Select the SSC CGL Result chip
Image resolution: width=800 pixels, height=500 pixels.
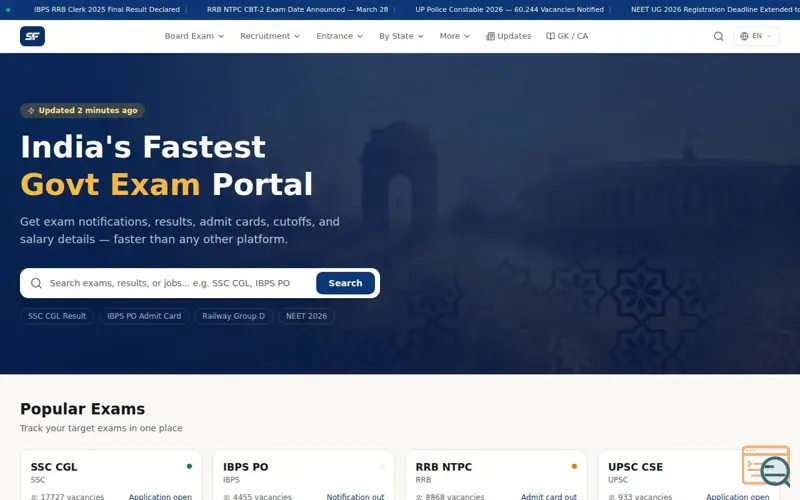[57, 316]
